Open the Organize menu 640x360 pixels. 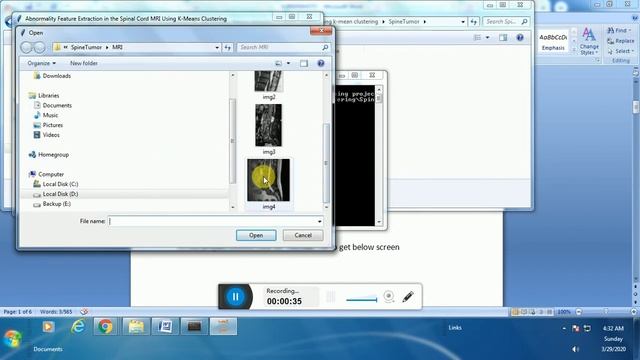coord(41,63)
